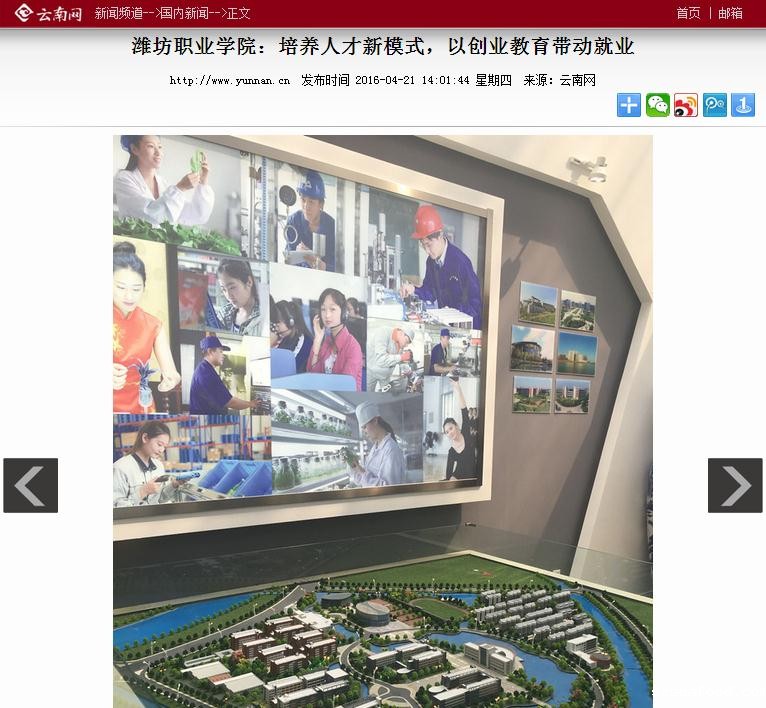This screenshot has width=766, height=708.
Task: Click the 来源：云南网 source text
Action: 559,80
